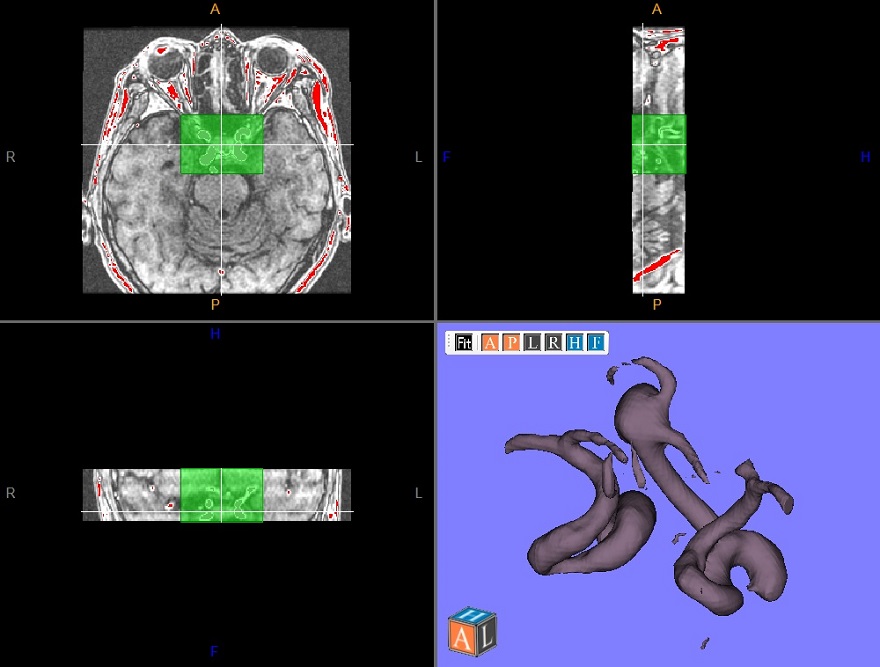Click the Fit view button in 3D toolbar

pyautogui.click(x=464, y=342)
